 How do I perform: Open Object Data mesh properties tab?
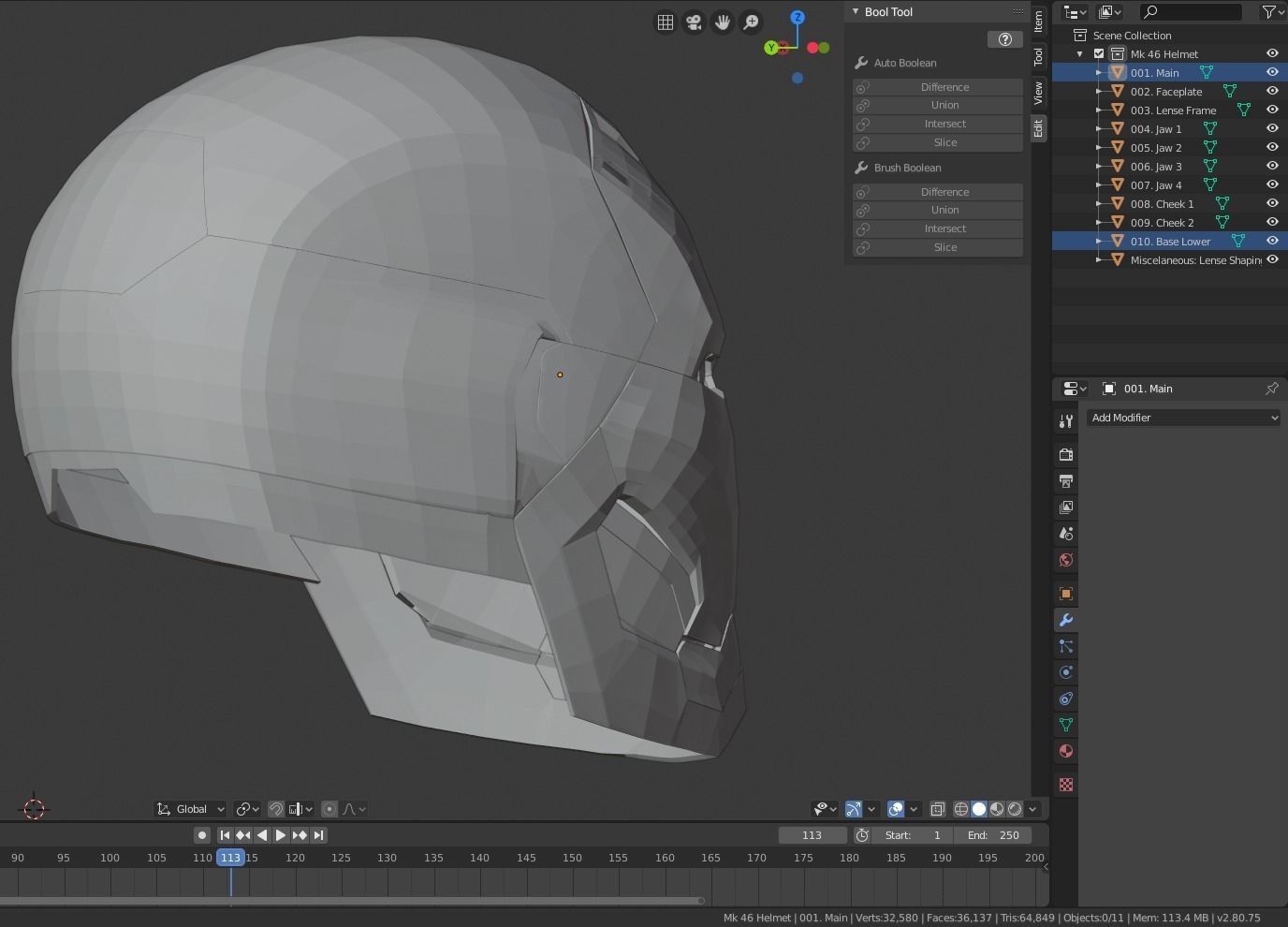[1066, 725]
